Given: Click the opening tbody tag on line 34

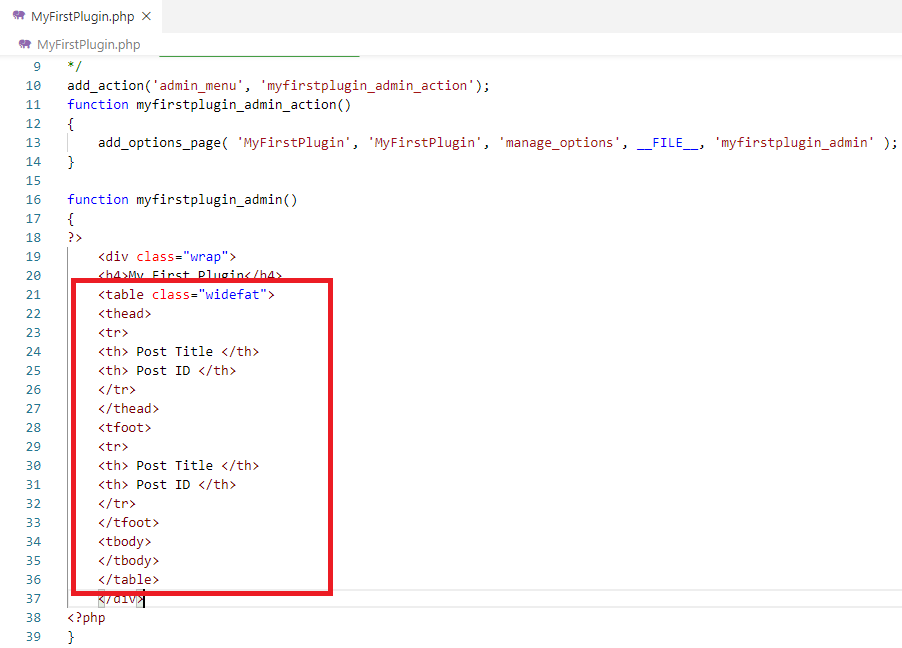Looking at the screenshot, I should [125, 542].
